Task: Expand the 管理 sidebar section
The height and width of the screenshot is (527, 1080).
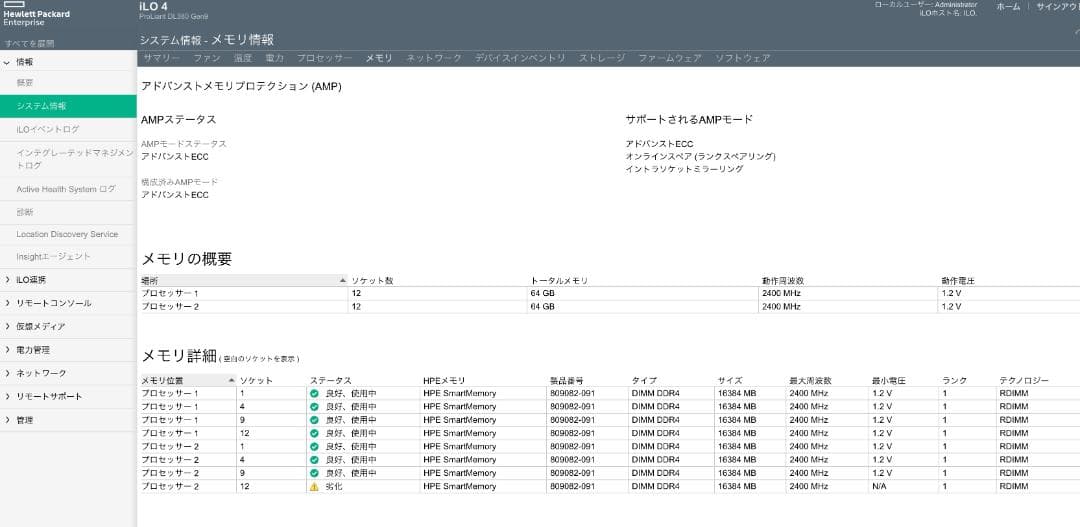Action: [7, 420]
